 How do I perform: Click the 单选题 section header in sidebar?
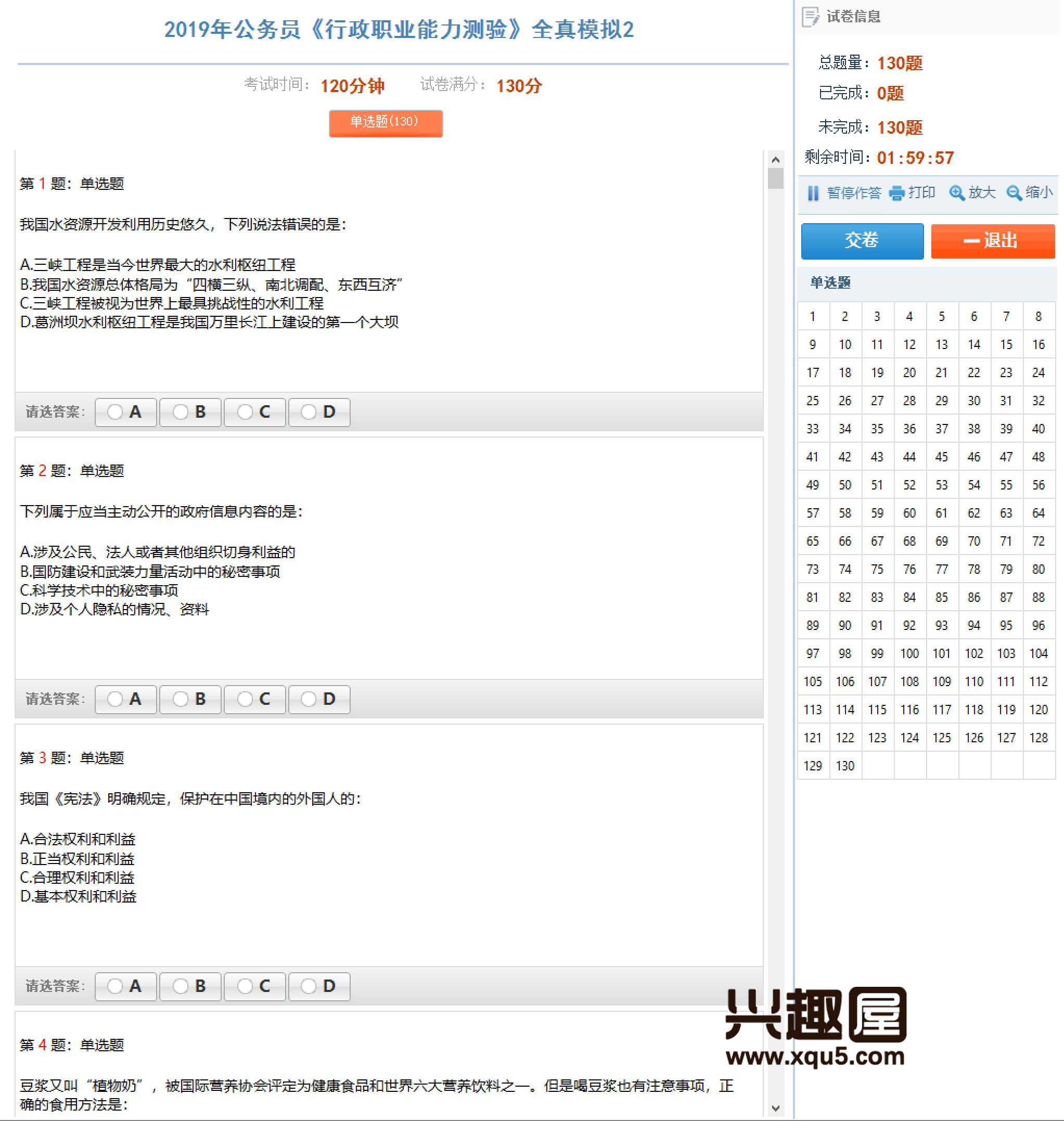click(x=830, y=283)
